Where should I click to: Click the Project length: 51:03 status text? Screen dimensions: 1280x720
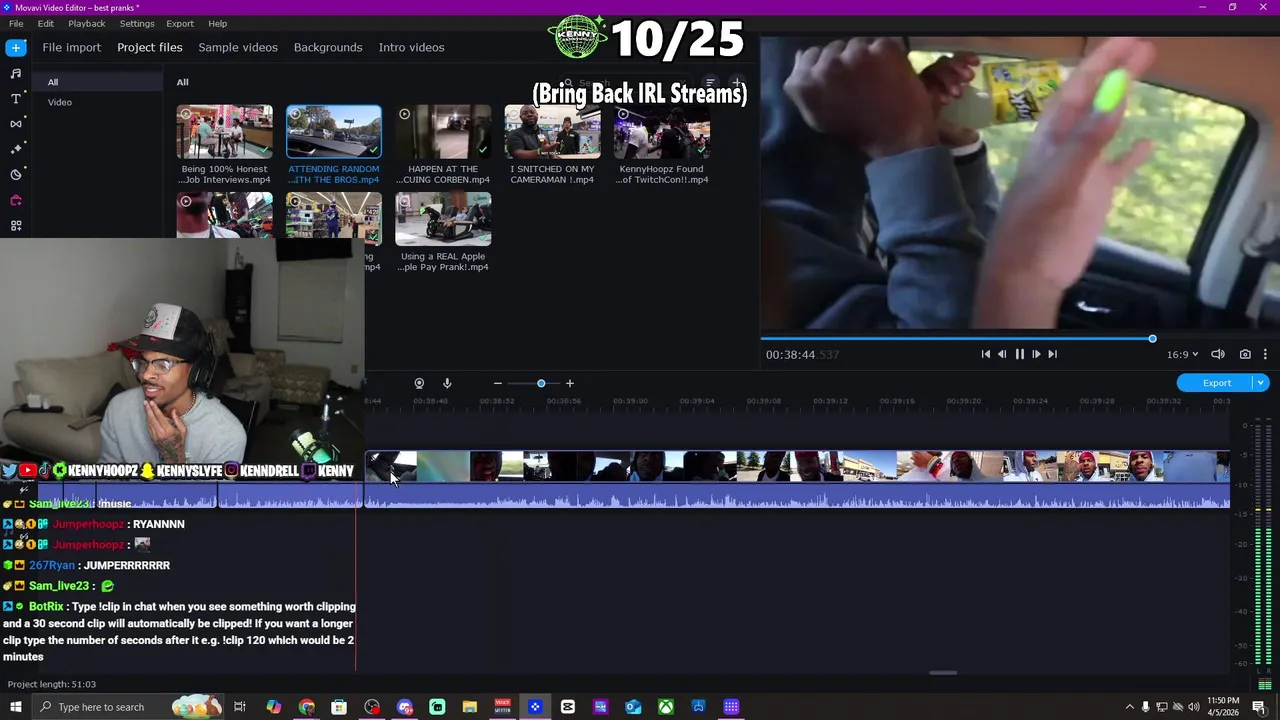click(x=52, y=684)
